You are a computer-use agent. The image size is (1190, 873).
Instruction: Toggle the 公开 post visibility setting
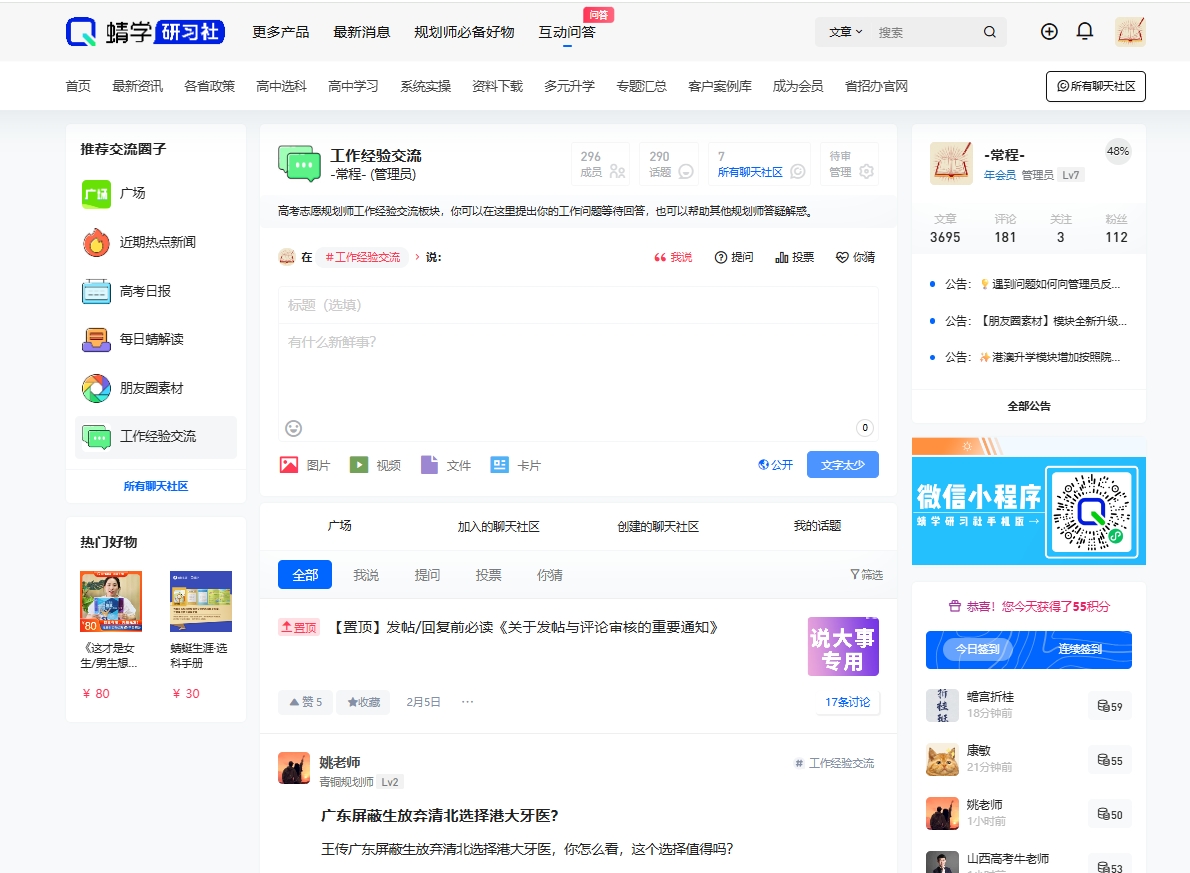click(776, 464)
